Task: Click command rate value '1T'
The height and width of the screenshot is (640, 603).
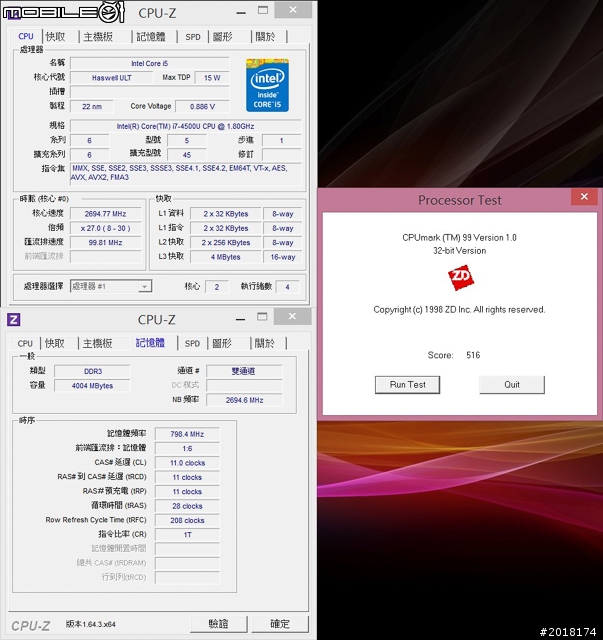Action: pyautogui.click(x=187, y=535)
